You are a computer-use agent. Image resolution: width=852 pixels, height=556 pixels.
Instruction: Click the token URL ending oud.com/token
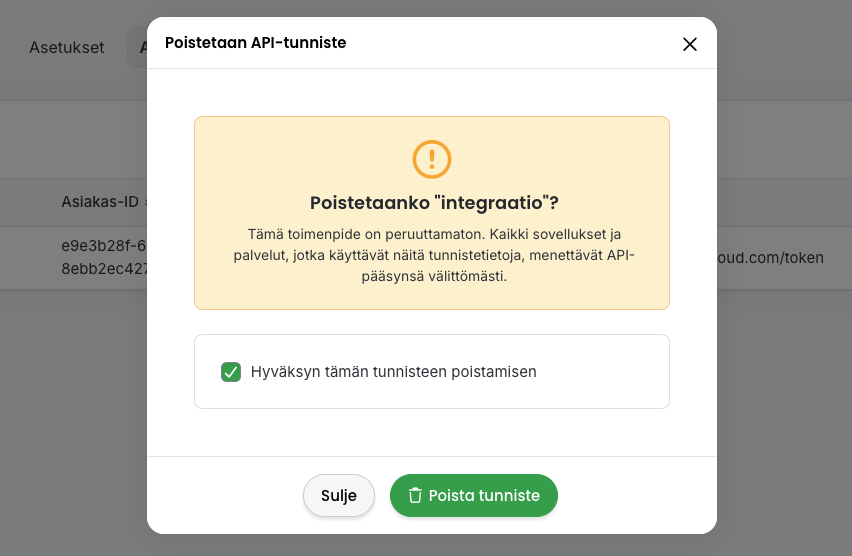(770, 258)
